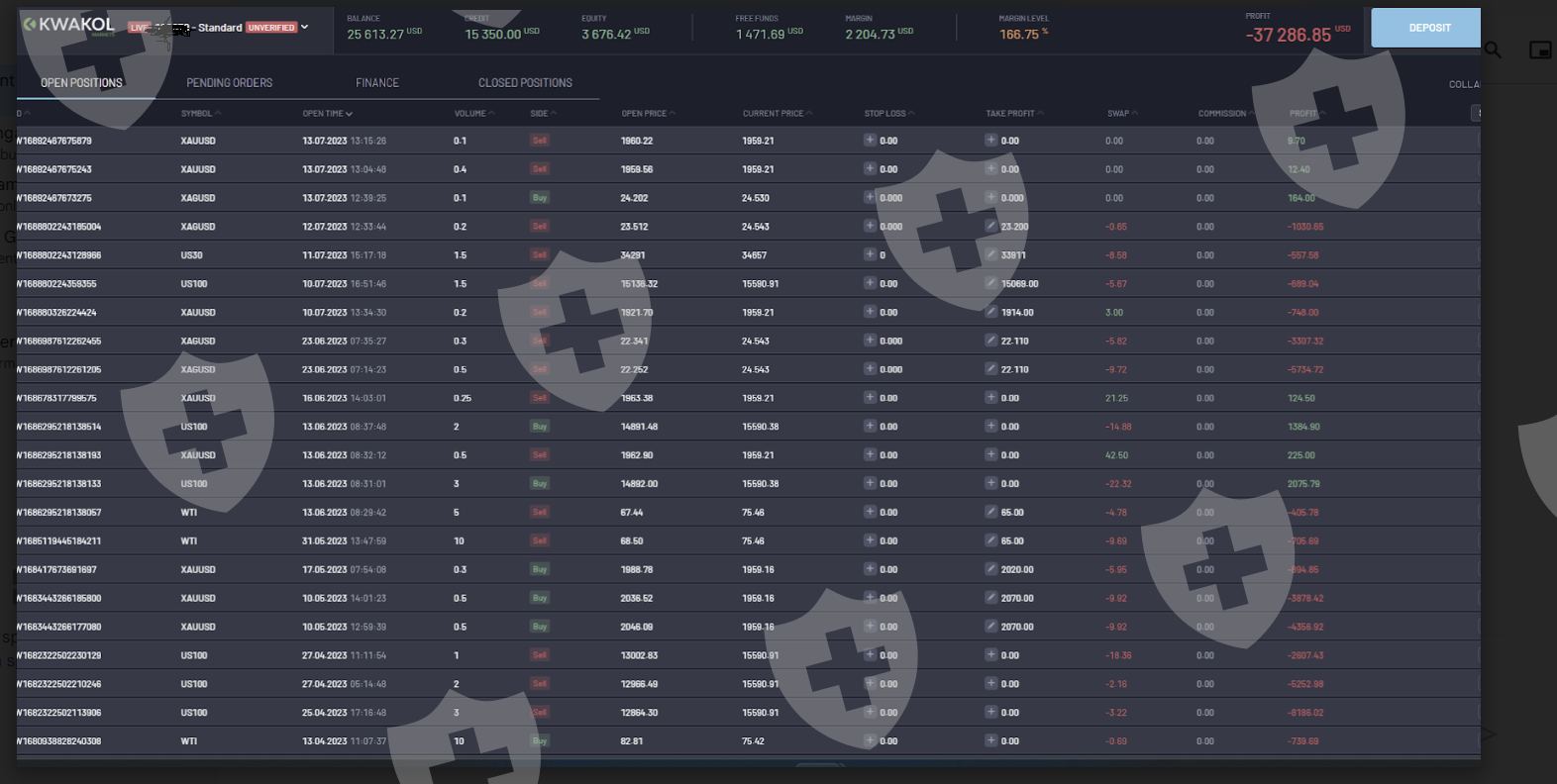Edit the 33911 take profit on US30
The image size is (1557, 784).
tap(990, 255)
